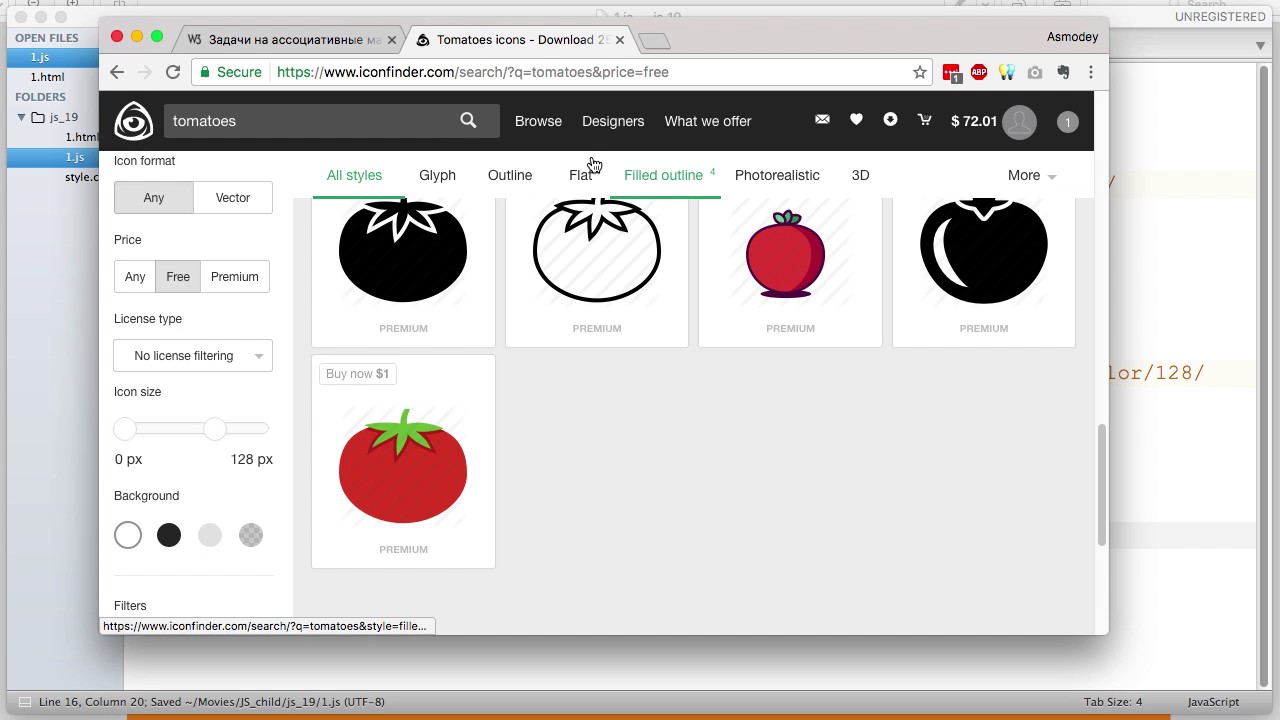
Task: Open downloads via the arrow circle icon
Action: coord(890,119)
